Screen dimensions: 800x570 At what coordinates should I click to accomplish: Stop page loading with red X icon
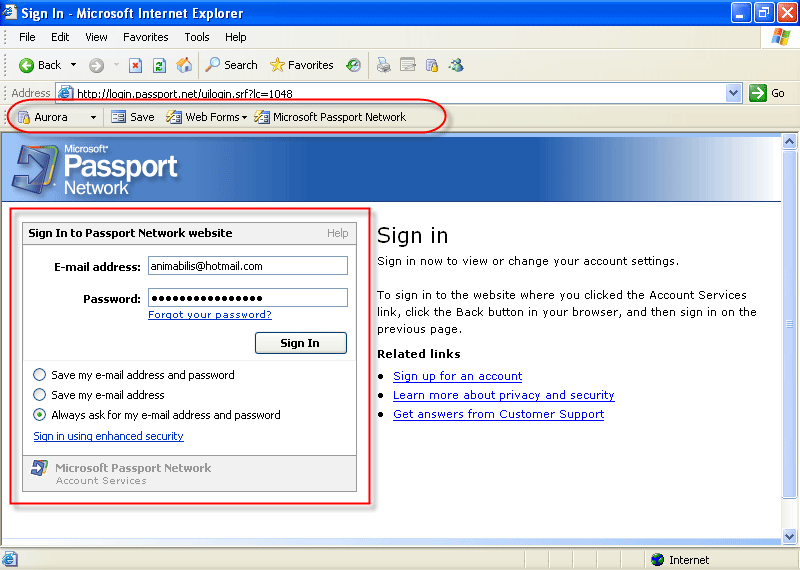[x=135, y=65]
